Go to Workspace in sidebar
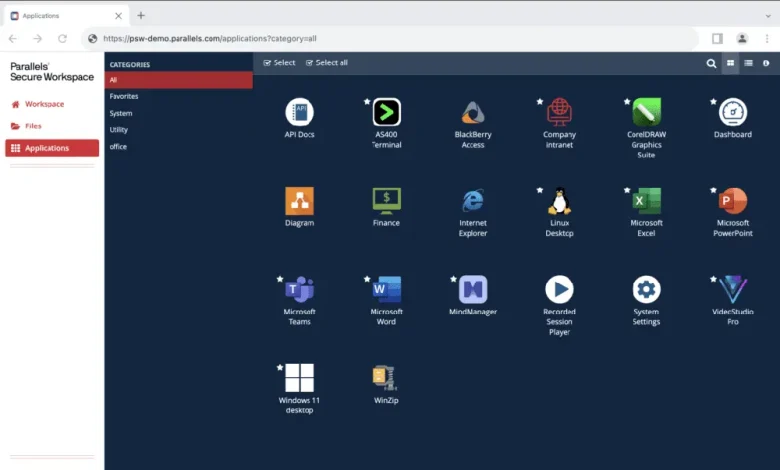Viewport: 780px width, 470px height. click(44, 104)
